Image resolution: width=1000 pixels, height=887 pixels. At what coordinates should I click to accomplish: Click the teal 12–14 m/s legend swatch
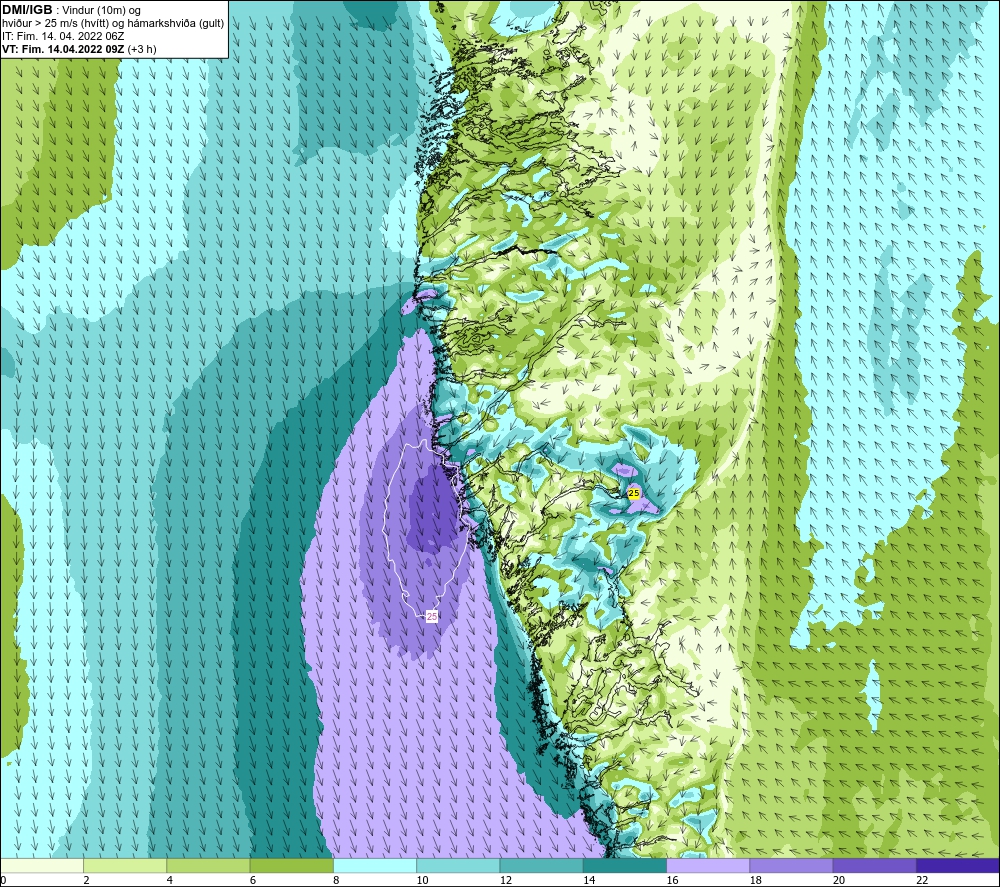[x=541, y=865]
